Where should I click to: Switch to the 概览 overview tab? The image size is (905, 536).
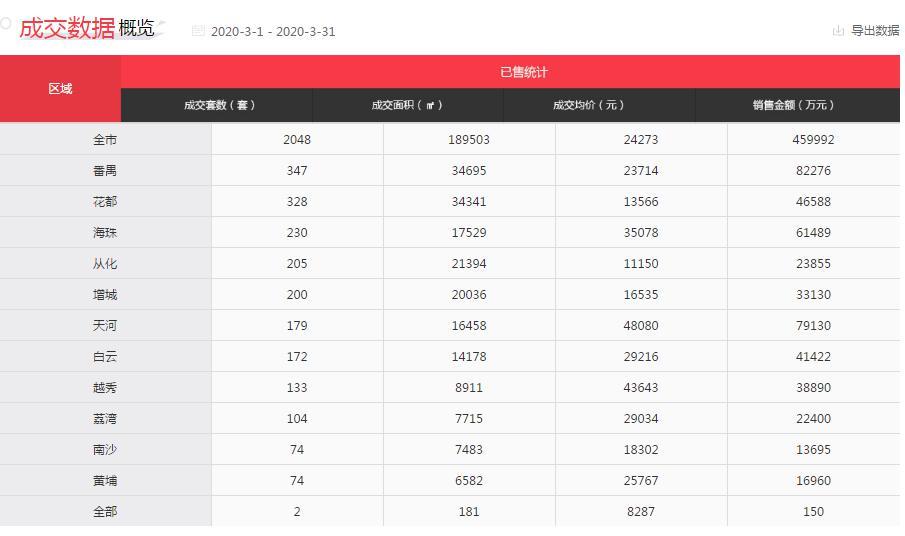pyautogui.click(x=137, y=28)
